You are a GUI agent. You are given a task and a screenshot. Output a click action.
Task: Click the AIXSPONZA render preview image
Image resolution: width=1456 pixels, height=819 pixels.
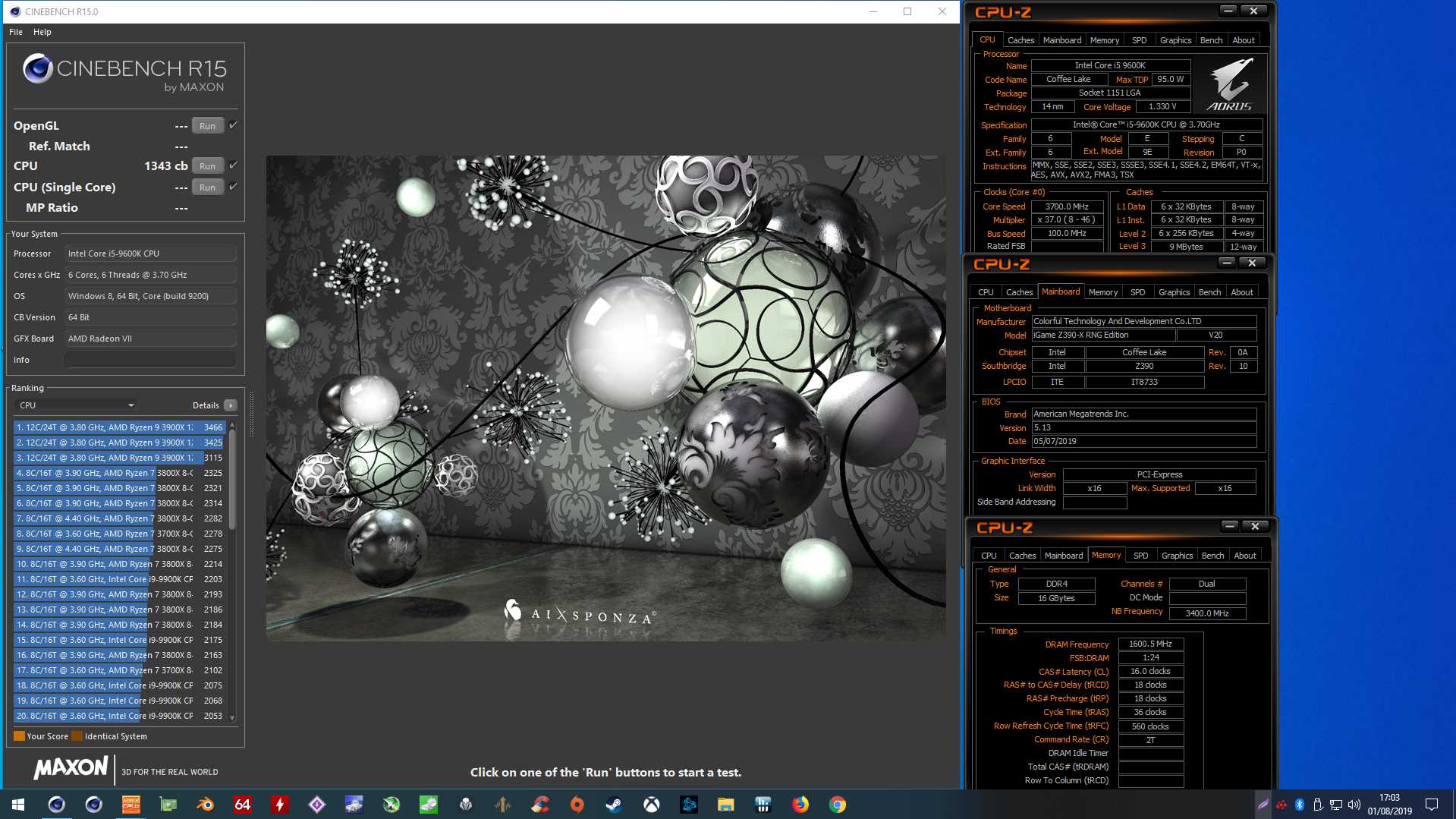tap(605, 398)
